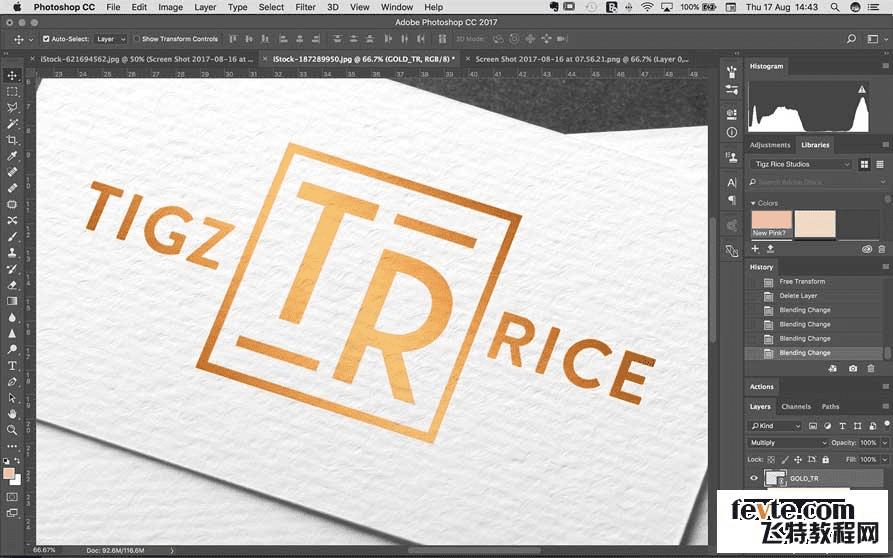
Task: Delete the selected library item
Action: point(882,249)
